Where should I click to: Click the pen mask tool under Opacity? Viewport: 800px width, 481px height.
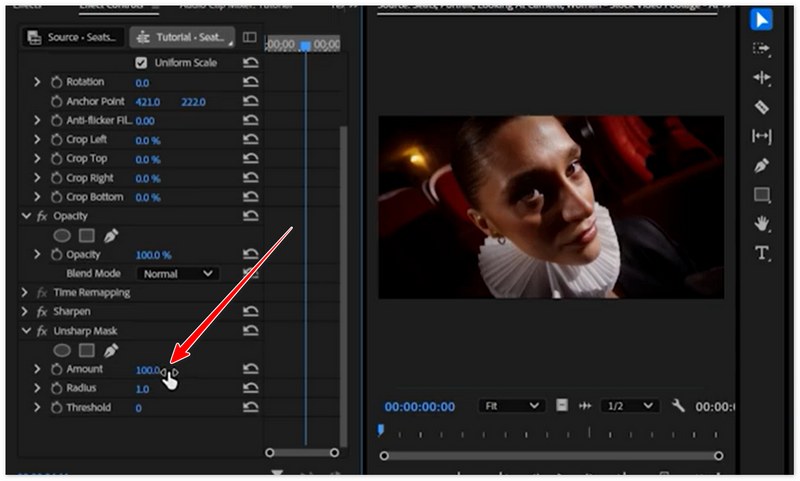click(x=111, y=235)
